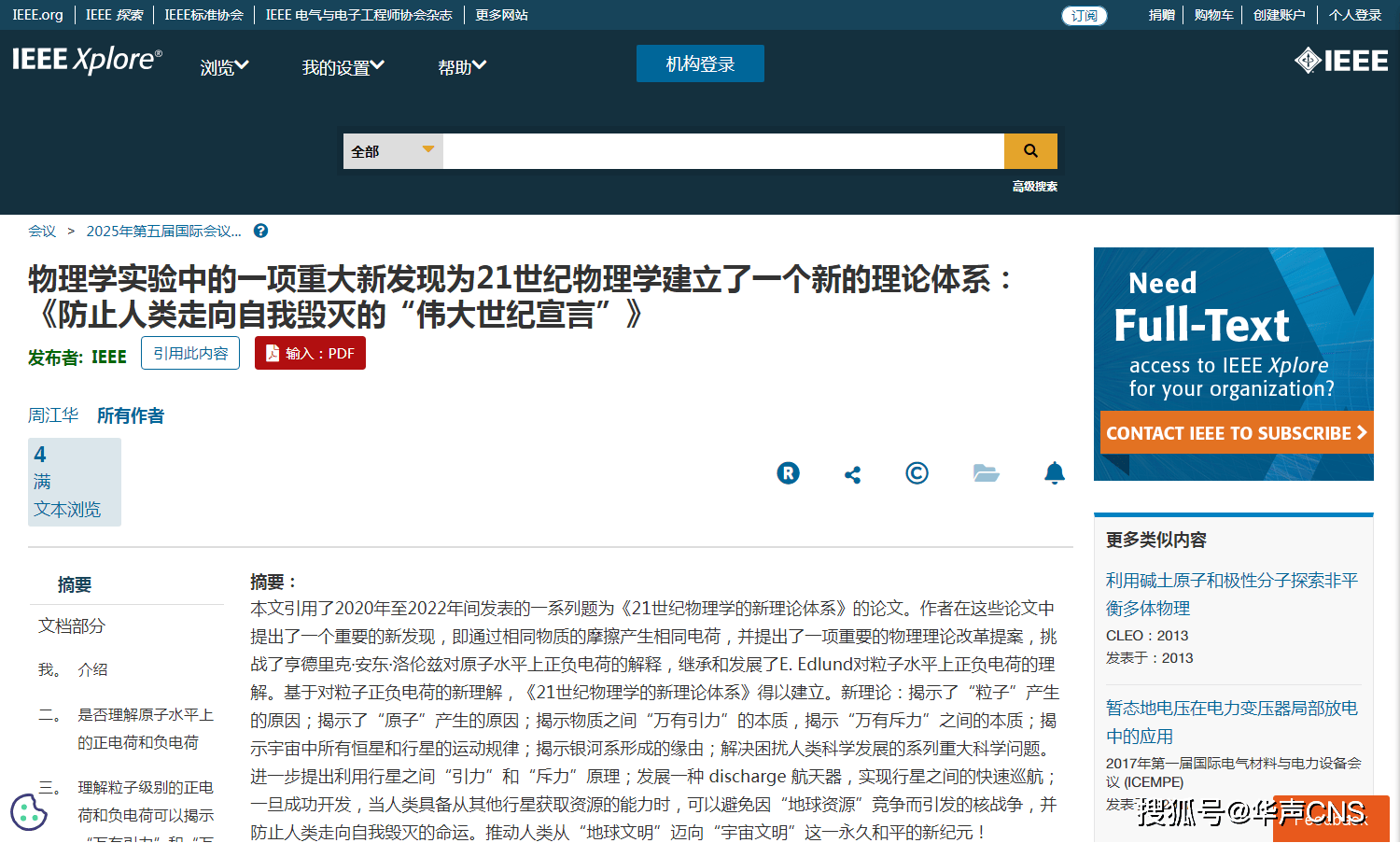
Task: Click 所有作者 link
Action: (131, 415)
